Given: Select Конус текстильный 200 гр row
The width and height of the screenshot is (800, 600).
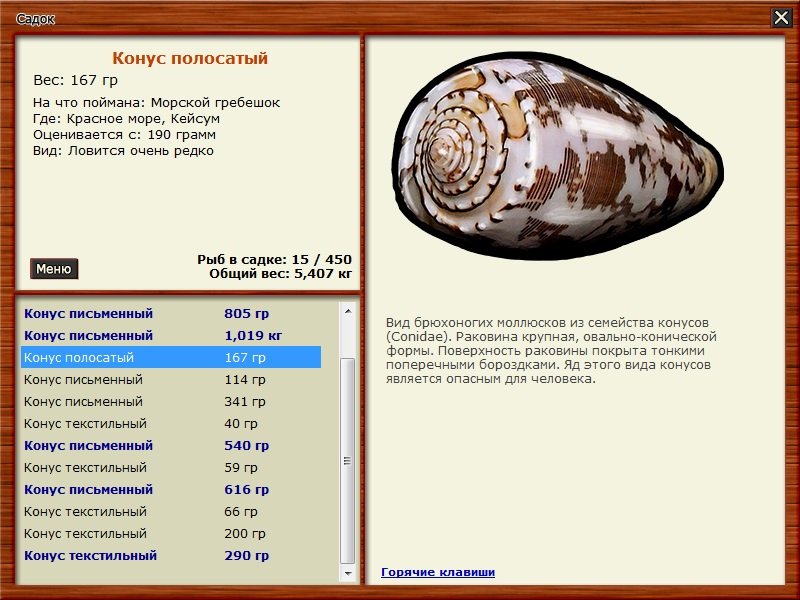Looking at the screenshot, I should coord(171,533).
